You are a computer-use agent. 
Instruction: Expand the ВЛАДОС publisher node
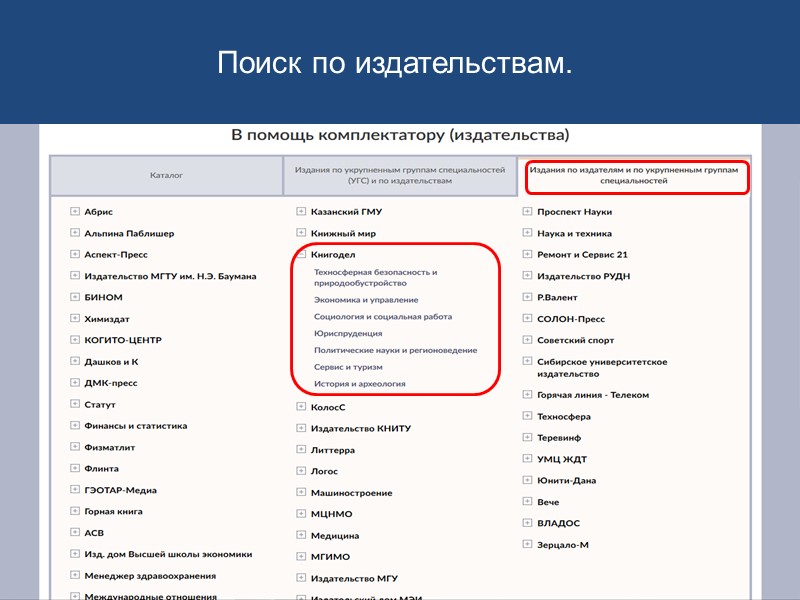pyautogui.click(x=527, y=523)
